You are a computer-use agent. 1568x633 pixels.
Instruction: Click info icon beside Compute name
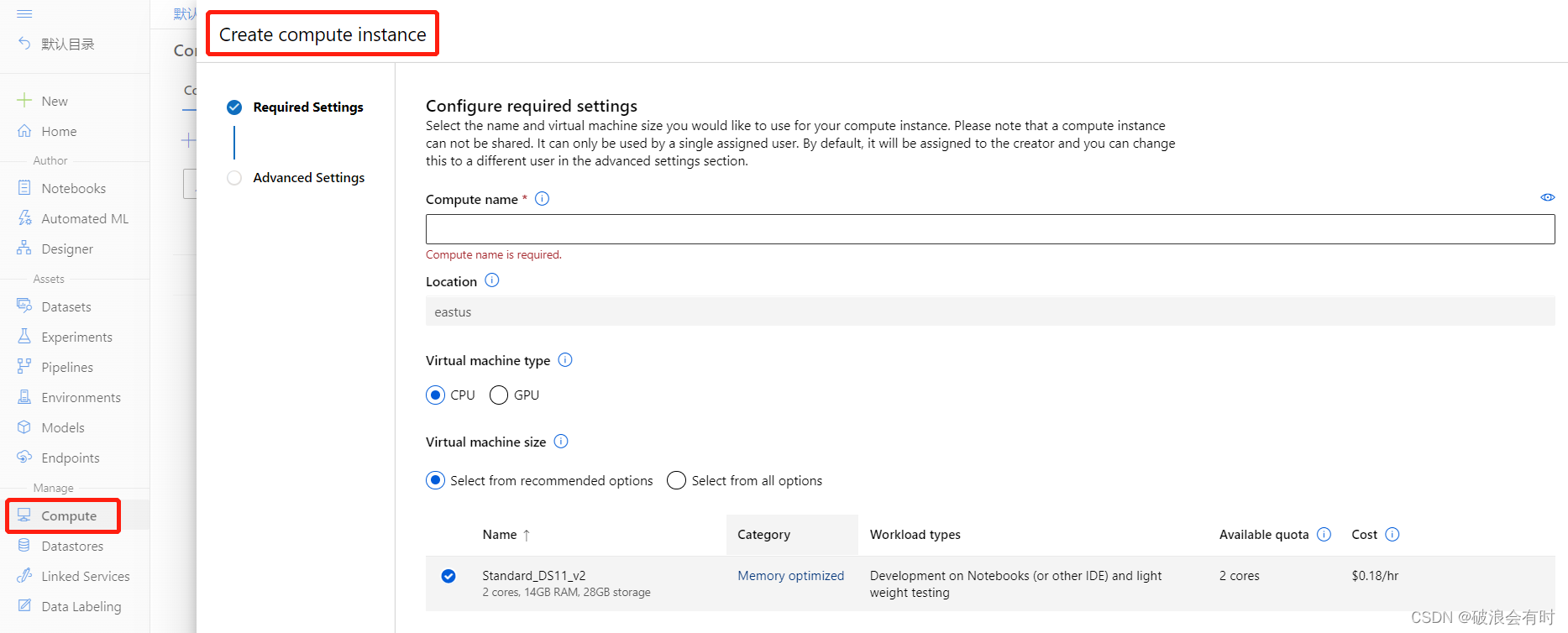[543, 199]
